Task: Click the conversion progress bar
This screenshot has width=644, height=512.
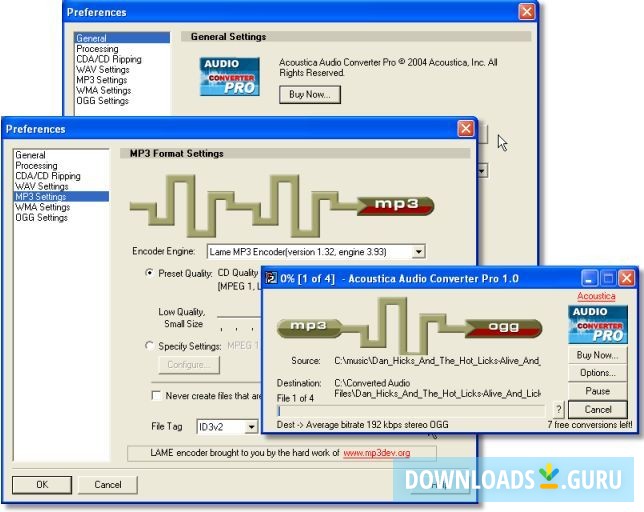Action: click(x=411, y=411)
